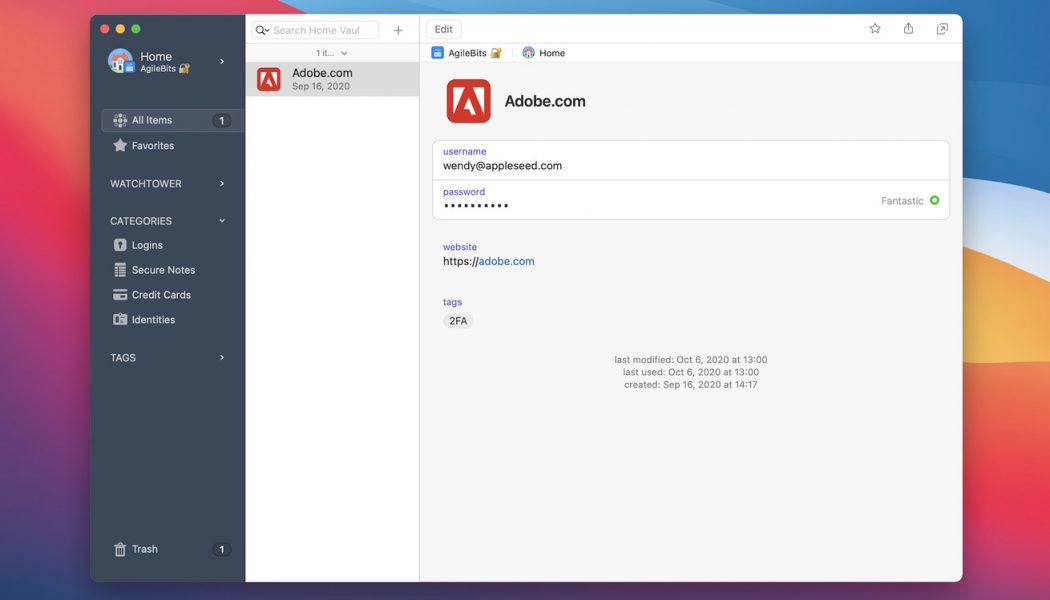Select Identities category
Viewport: 1050px width, 600px height.
153,320
